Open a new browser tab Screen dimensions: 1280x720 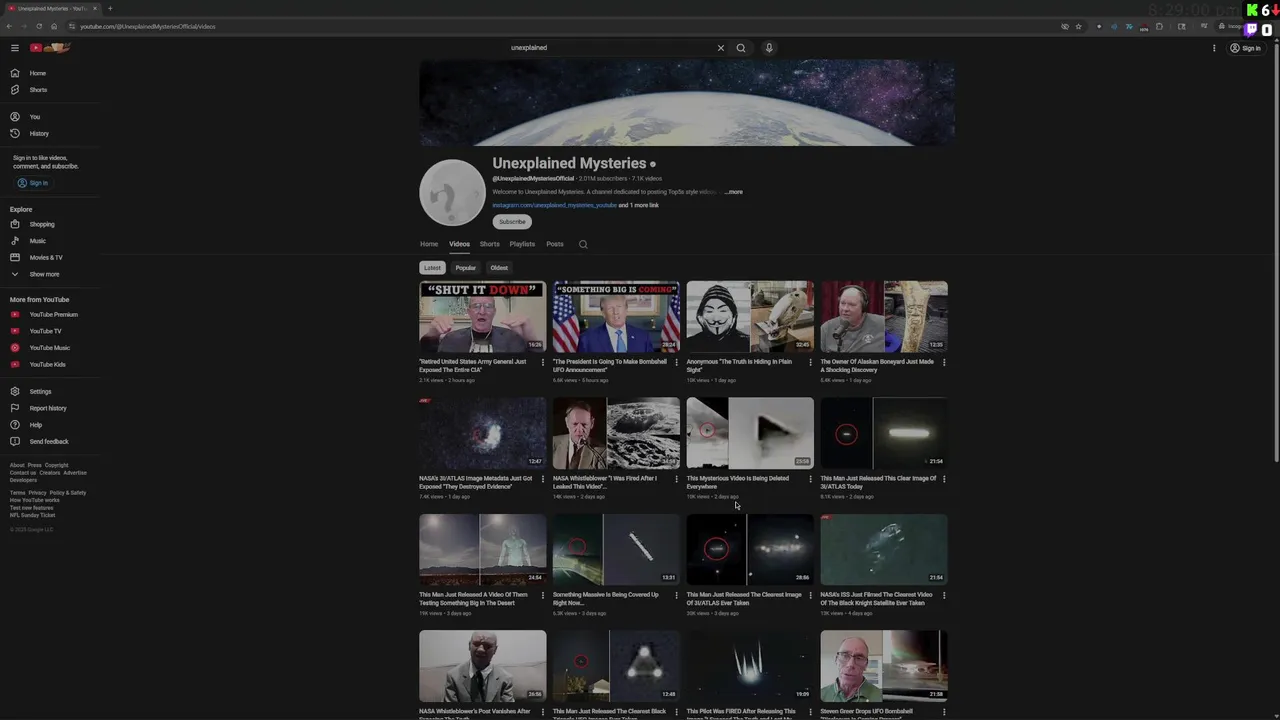[110, 9]
